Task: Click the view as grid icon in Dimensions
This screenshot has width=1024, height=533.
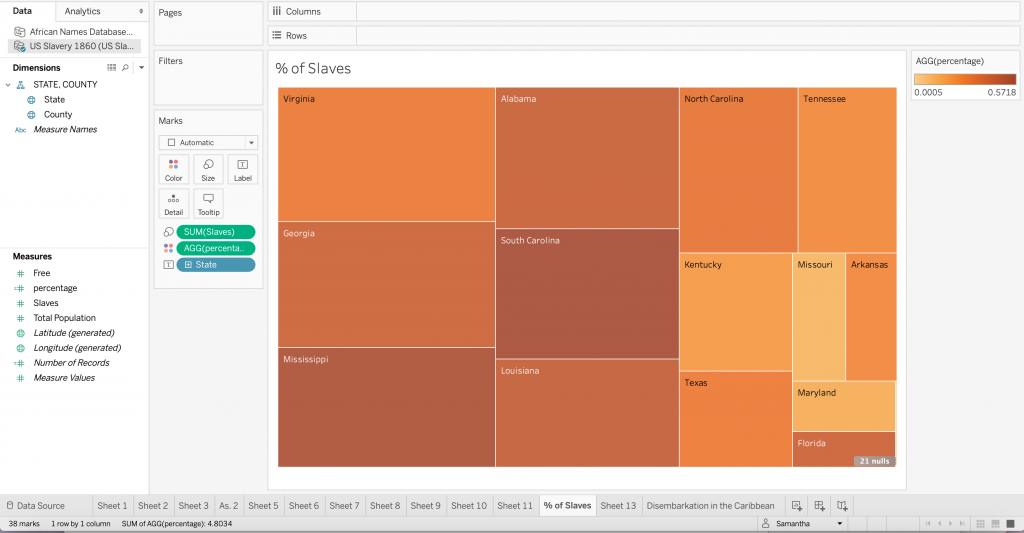Action: click(x=113, y=68)
